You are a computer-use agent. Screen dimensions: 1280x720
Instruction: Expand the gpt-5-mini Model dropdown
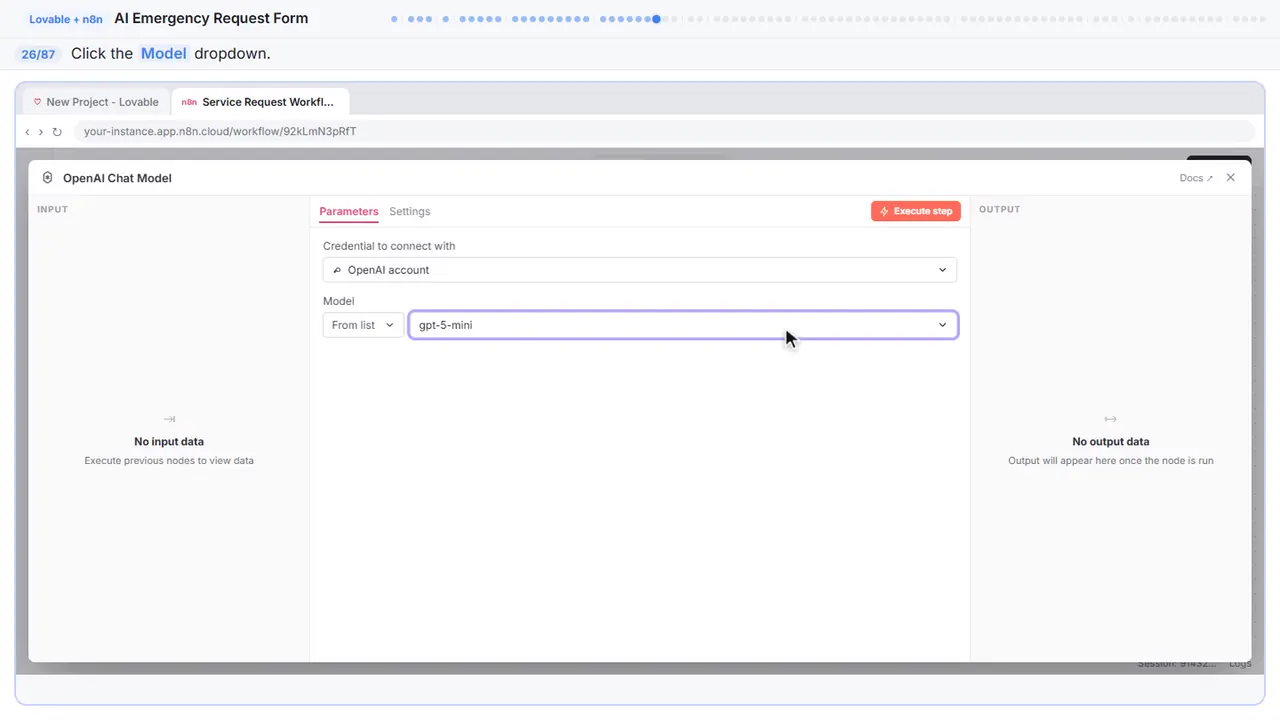coord(683,325)
